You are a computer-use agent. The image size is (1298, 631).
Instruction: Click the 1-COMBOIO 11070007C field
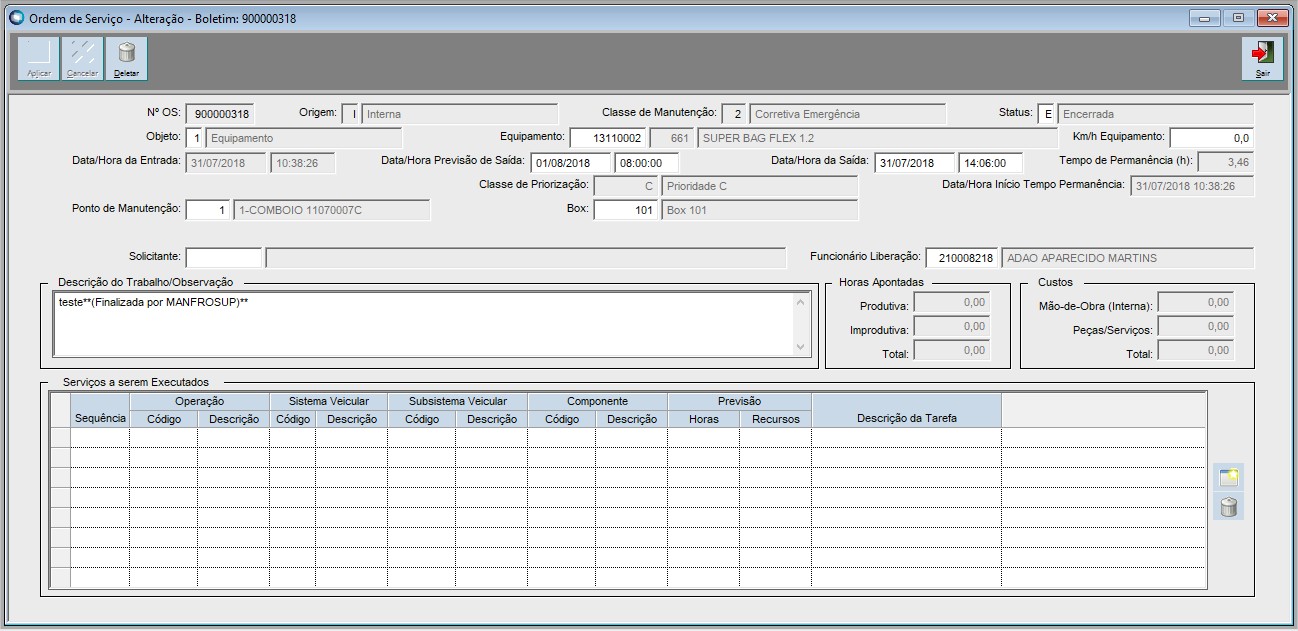[x=332, y=210]
